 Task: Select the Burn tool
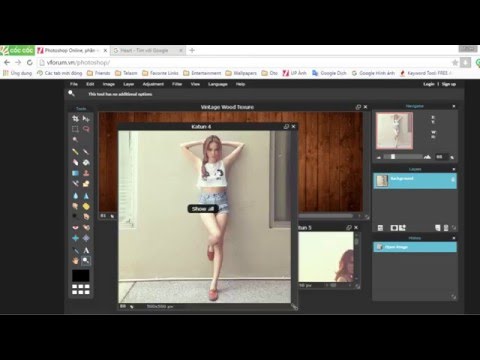(86, 217)
